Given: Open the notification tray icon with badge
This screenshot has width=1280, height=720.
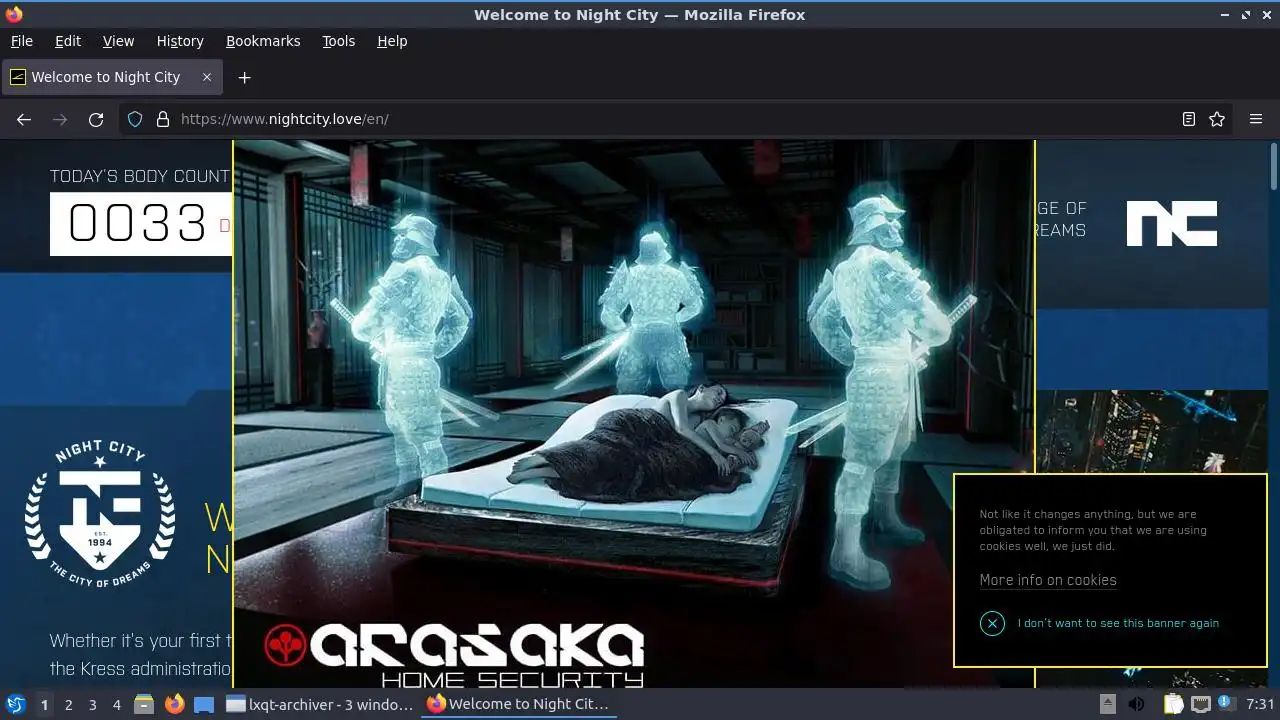Looking at the screenshot, I should pyautogui.click(x=1226, y=704).
